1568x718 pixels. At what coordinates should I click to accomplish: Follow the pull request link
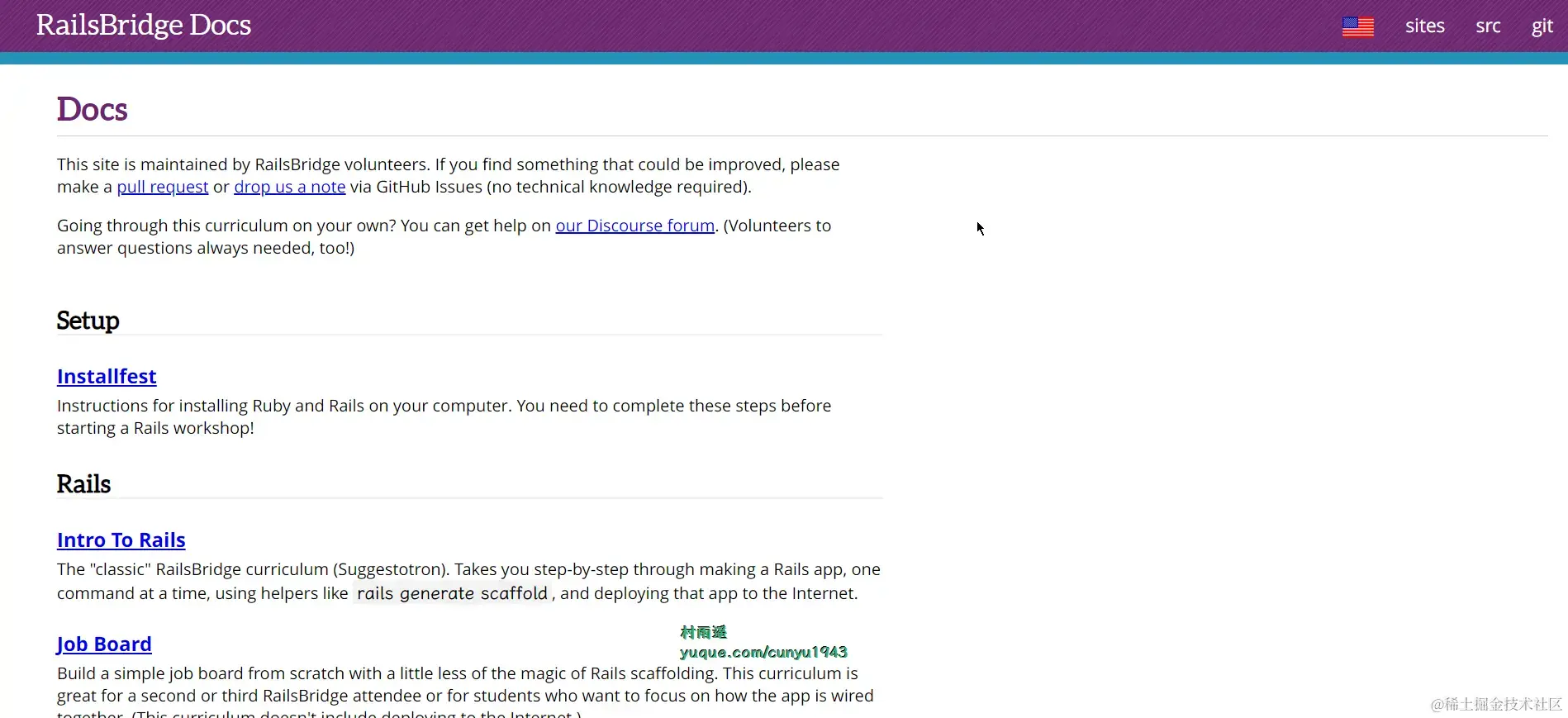pyautogui.click(x=163, y=187)
